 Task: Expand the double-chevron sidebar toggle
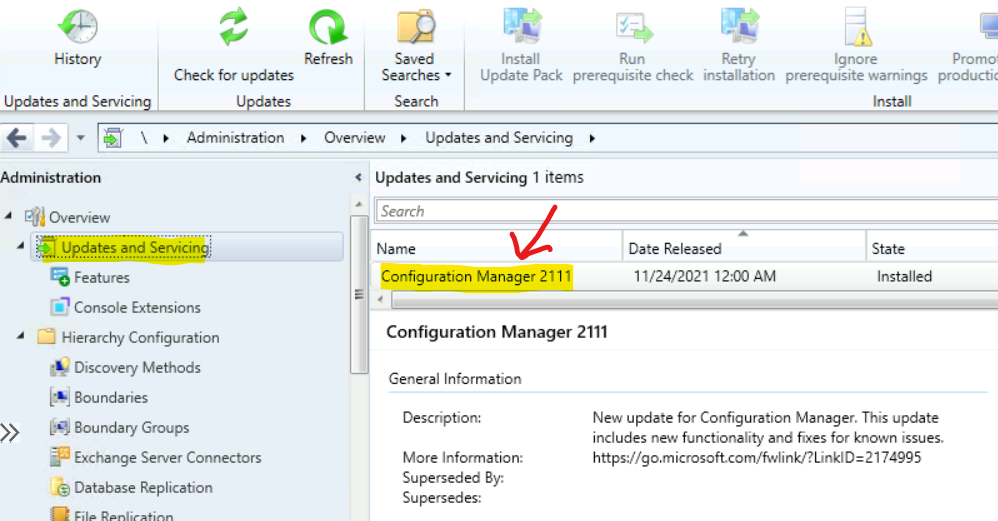10,433
